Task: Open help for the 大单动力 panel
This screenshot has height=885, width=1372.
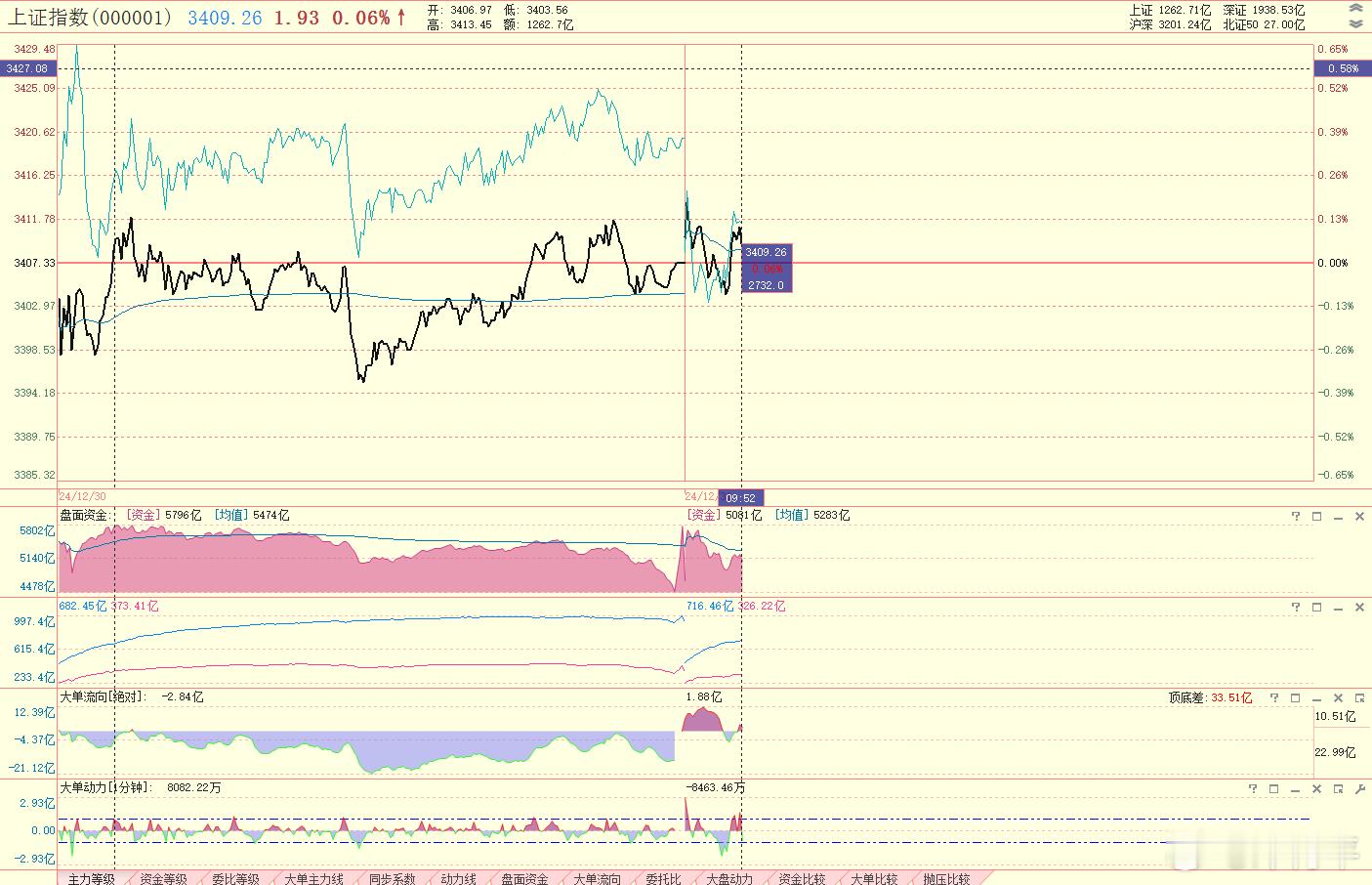Action: click(1253, 788)
